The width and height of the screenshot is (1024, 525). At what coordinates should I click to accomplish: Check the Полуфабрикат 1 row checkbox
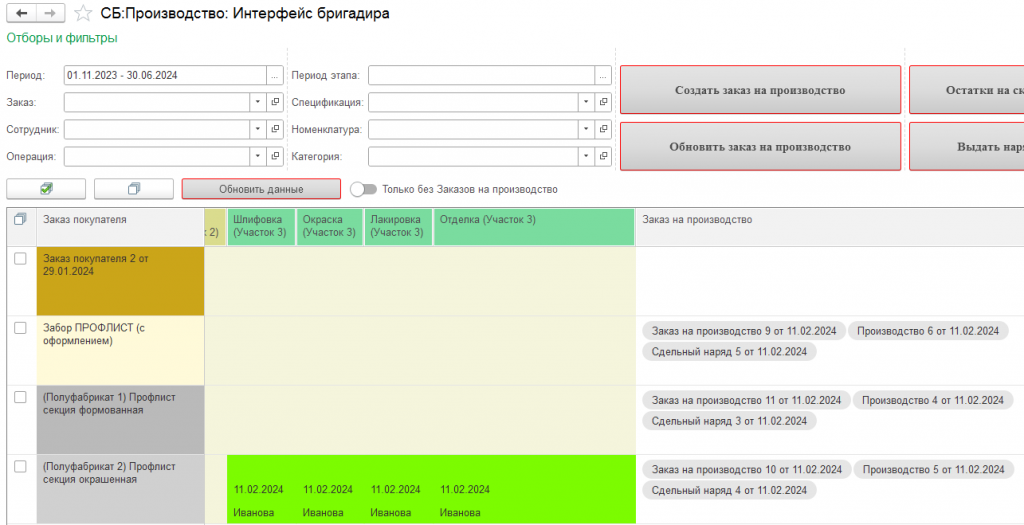pyautogui.click(x=20, y=397)
